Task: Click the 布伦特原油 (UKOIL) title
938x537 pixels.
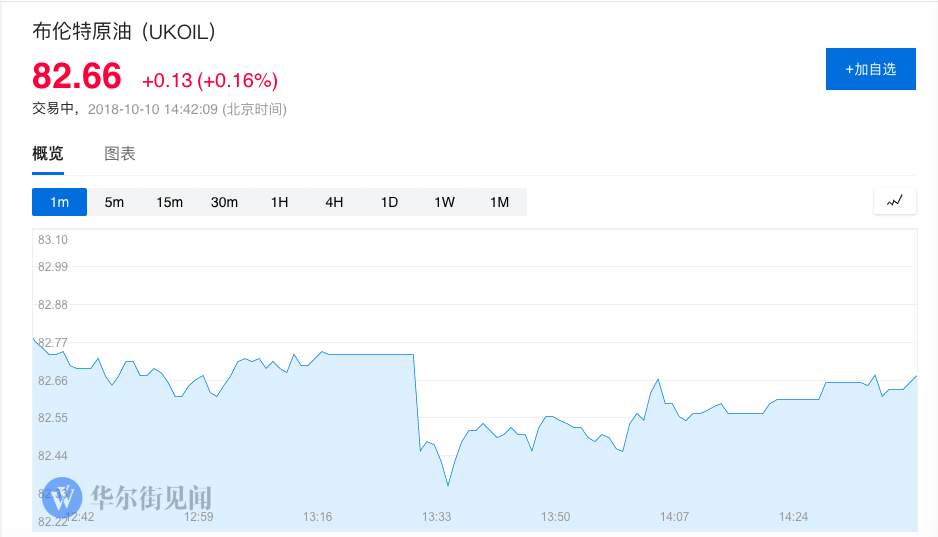Action: [124, 31]
